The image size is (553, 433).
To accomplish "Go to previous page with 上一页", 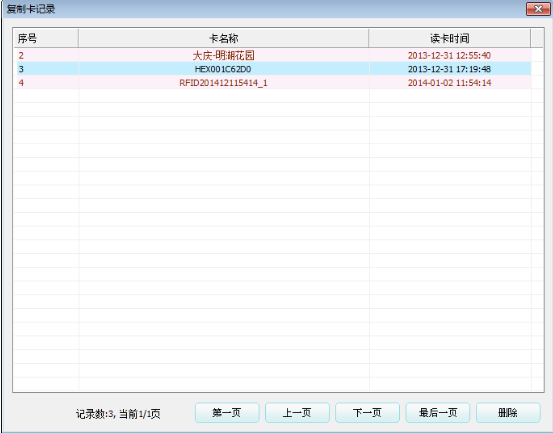I will [x=297, y=412].
